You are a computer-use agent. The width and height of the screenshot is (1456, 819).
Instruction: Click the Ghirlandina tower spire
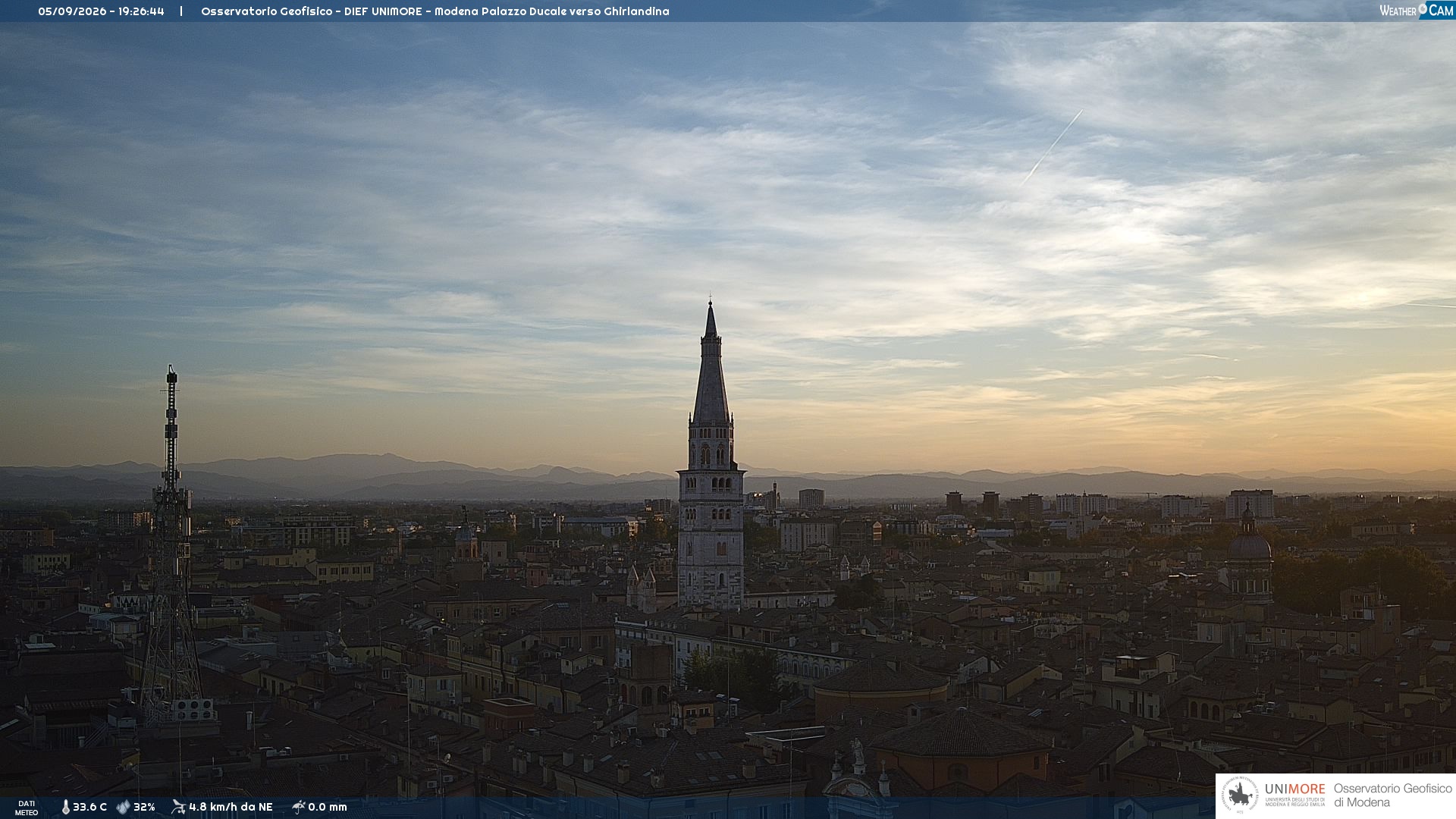(x=711, y=362)
